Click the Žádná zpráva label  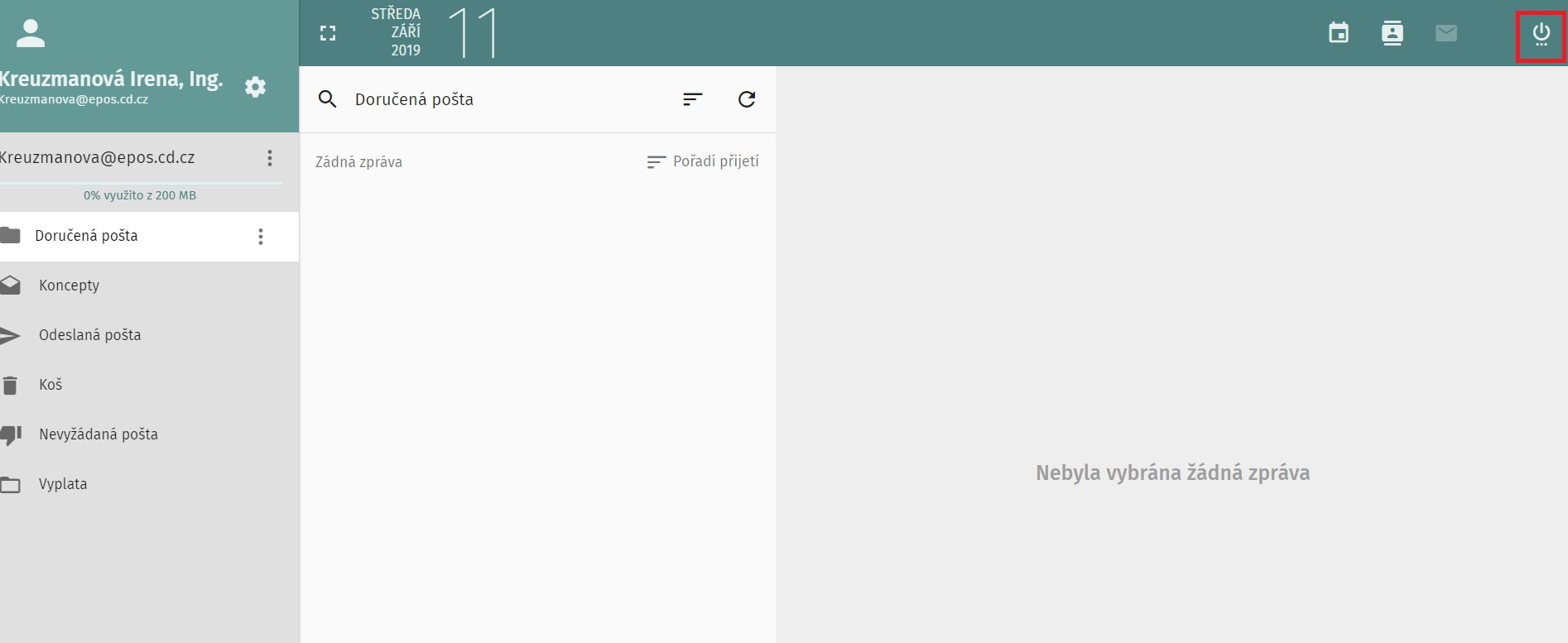tap(358, 161)
